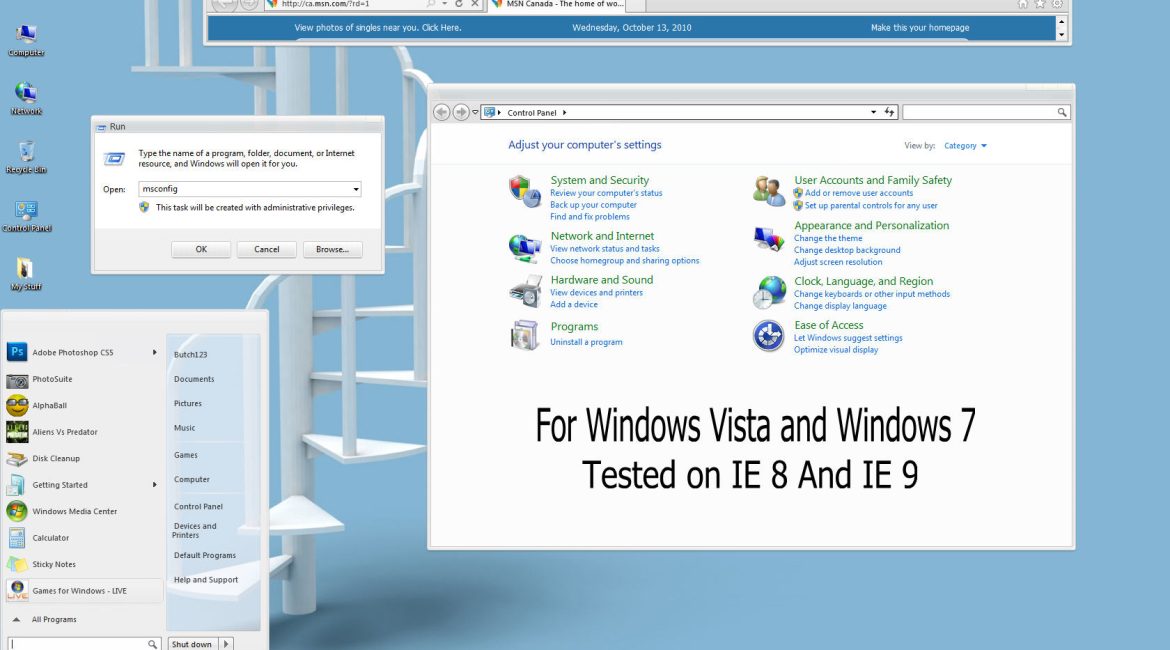Click the Make this your homepage link

[919, 28]
